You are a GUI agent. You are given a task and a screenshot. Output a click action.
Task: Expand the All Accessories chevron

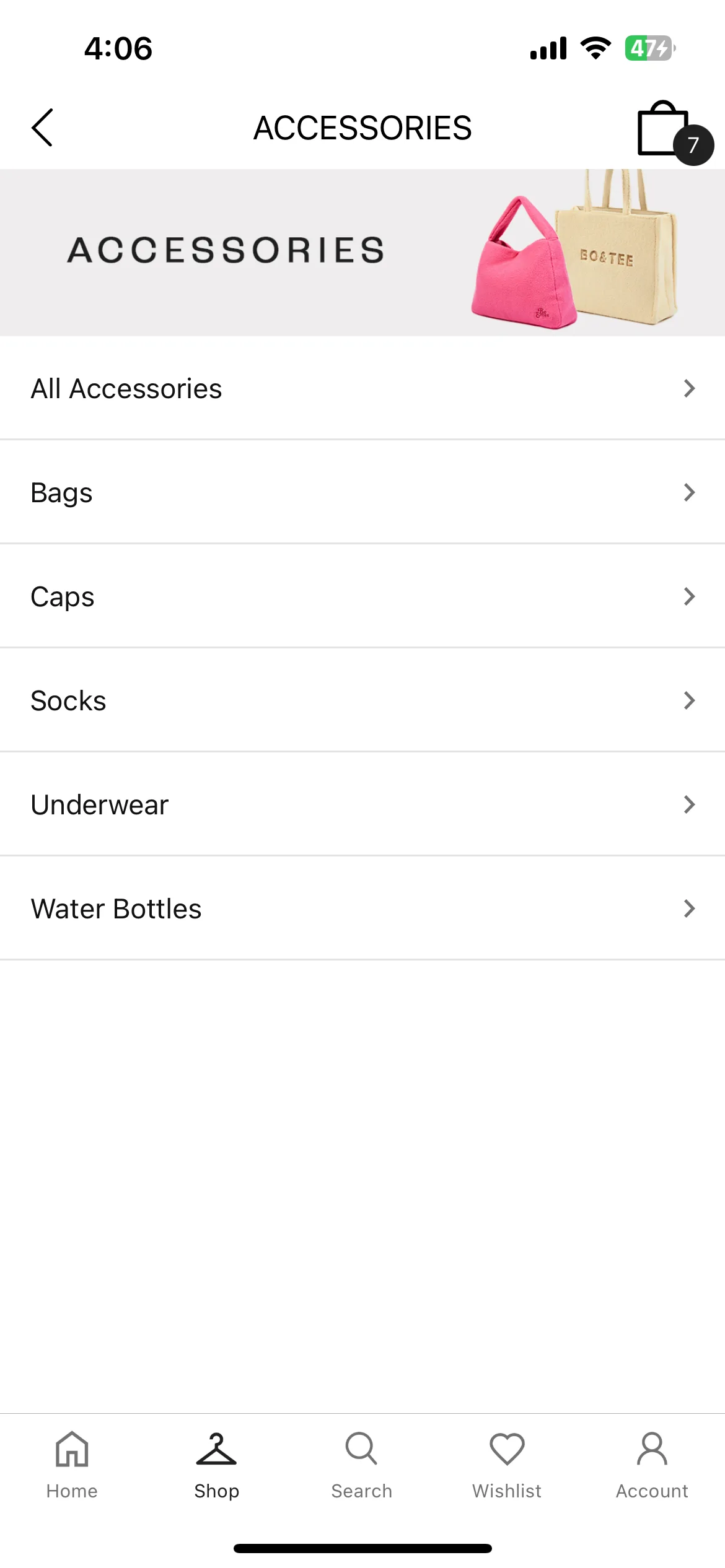[x=689, y=388]
